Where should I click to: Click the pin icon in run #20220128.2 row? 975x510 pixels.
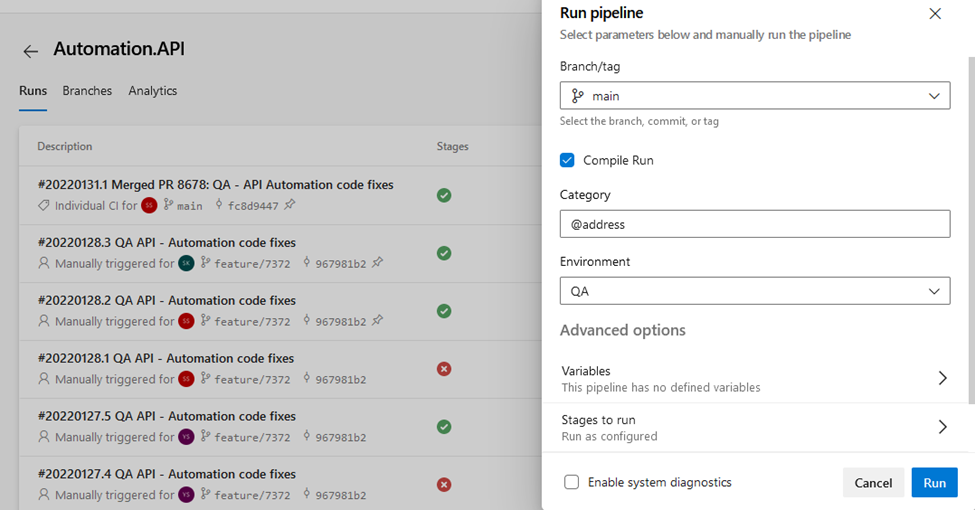(377, 320)
